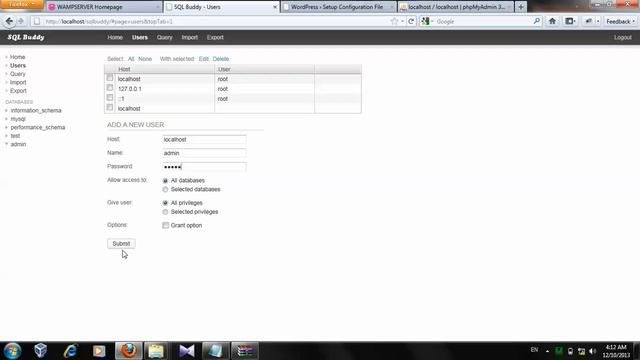
Task: Click the Edit link for selected users
Action: 204,59
